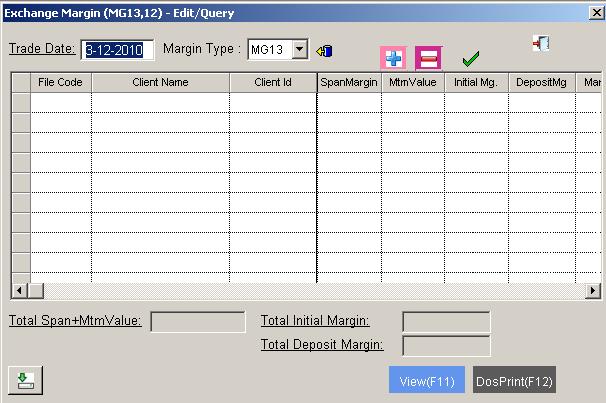The image size is (606, 403).
Task: Select the first row's selector cell
Action: point(20,102)
